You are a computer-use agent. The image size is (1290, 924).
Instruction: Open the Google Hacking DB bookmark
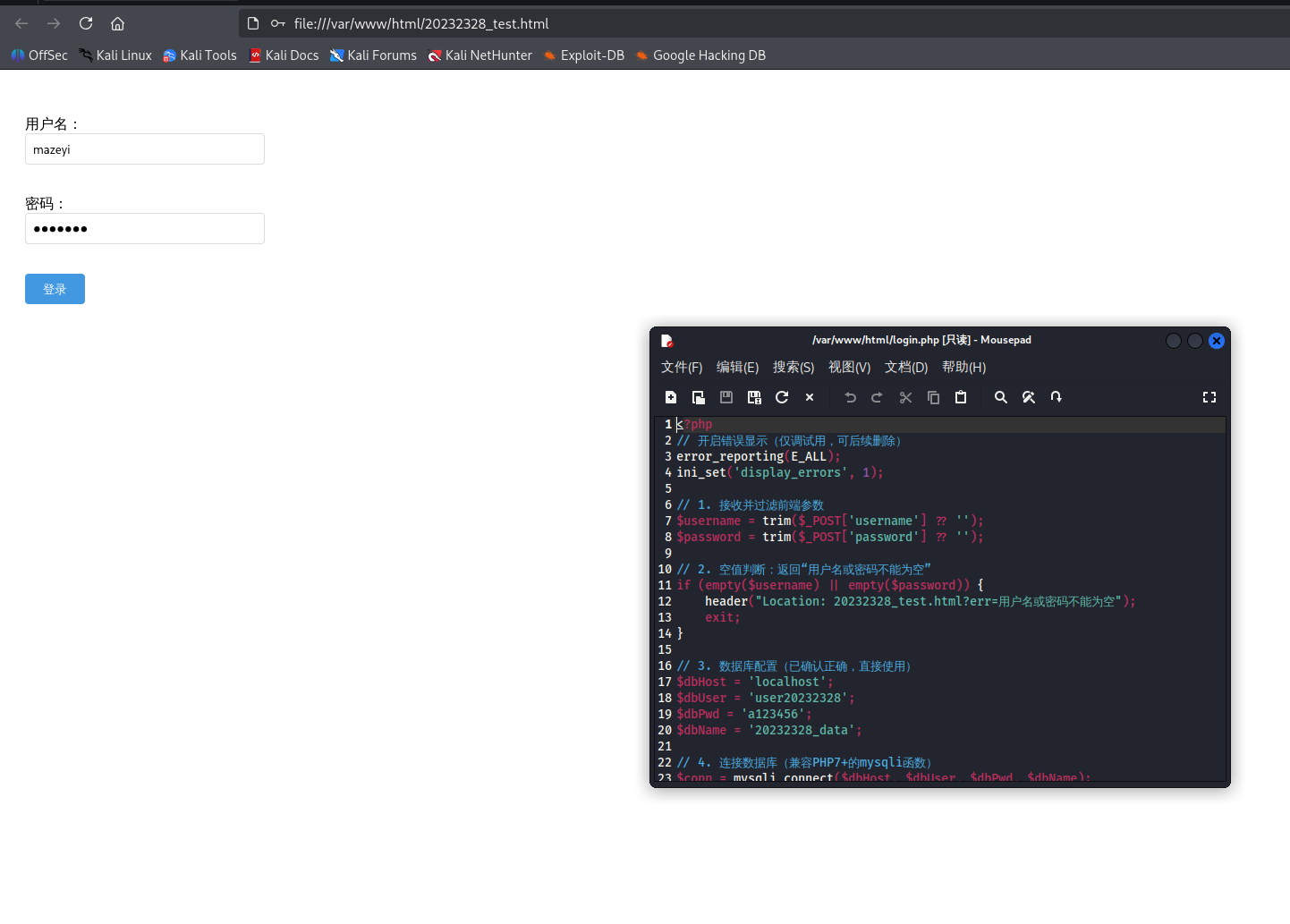point(700,55)
